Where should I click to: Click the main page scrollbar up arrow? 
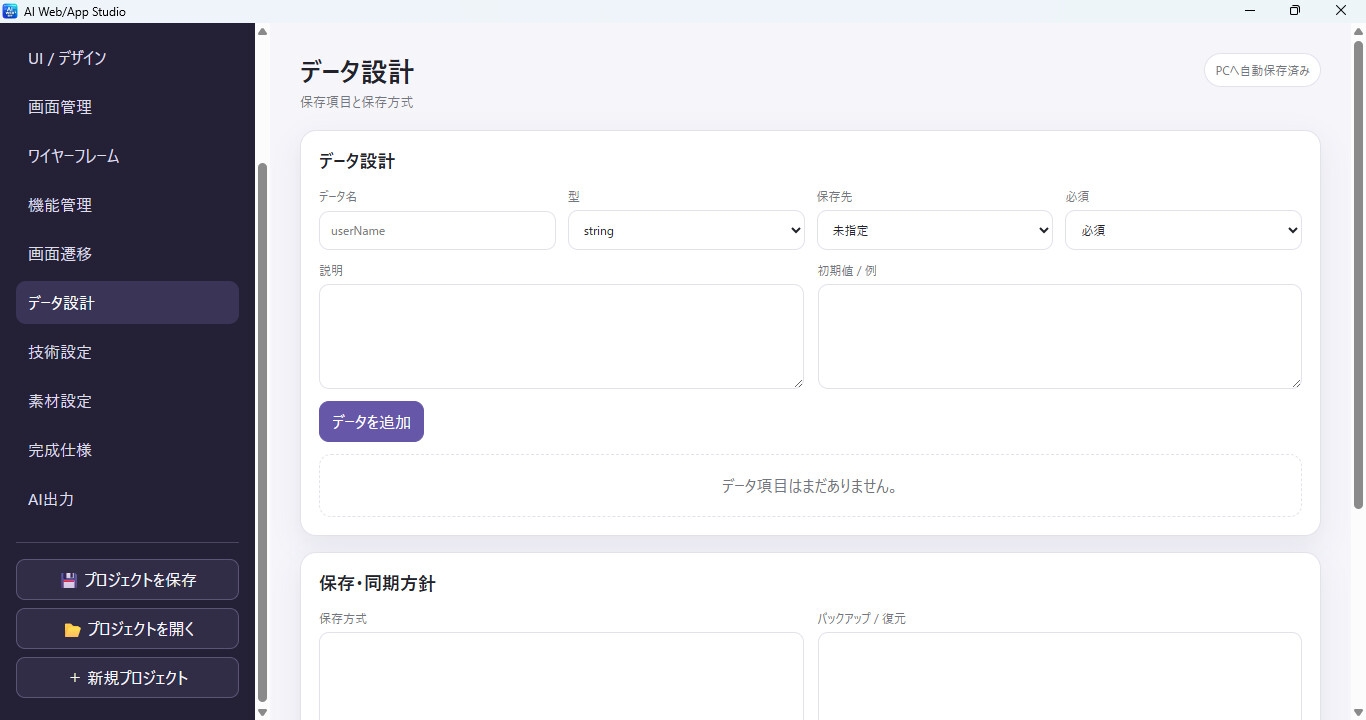(x=1359, y=31)
